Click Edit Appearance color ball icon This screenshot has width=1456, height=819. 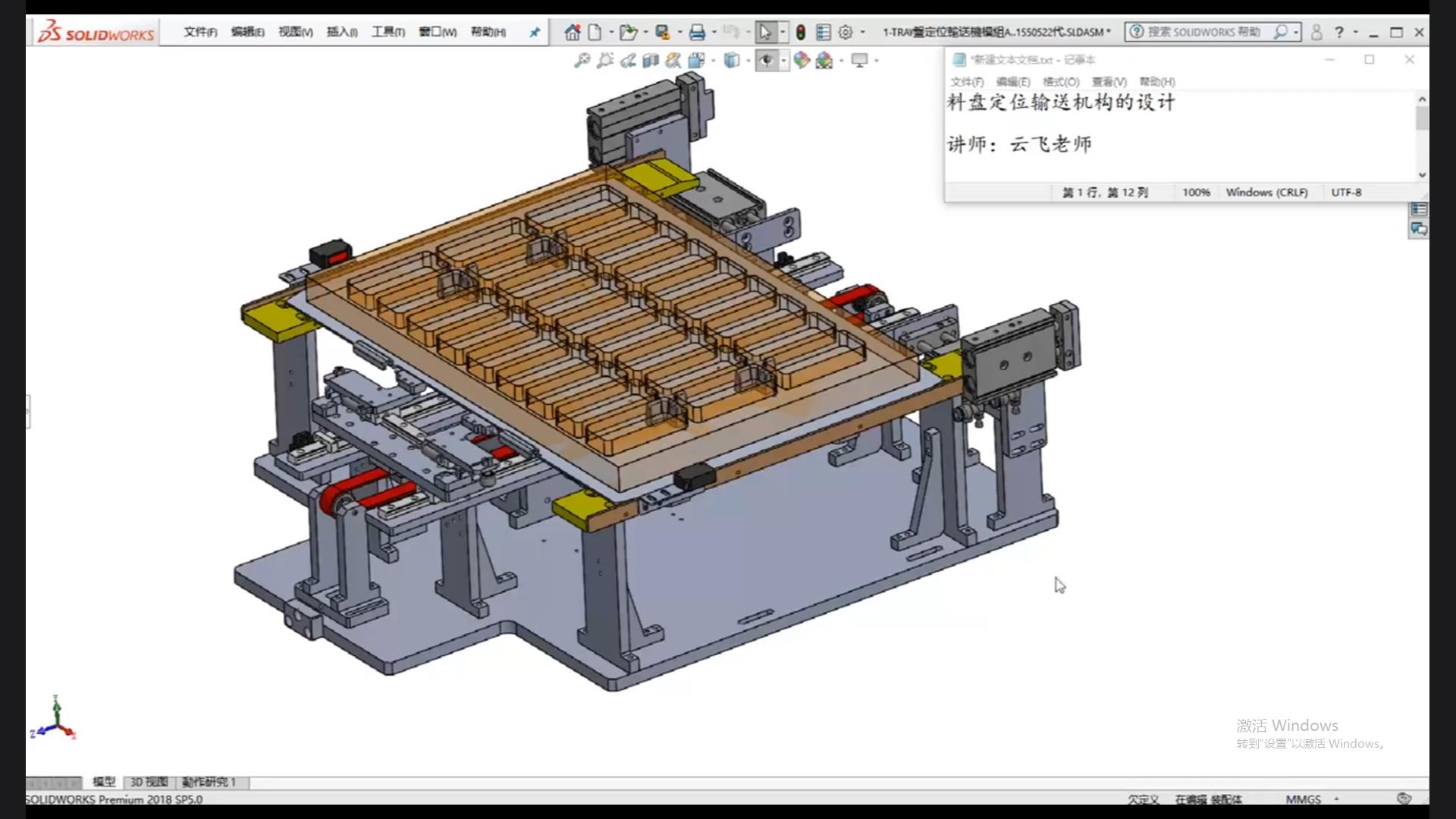[x=802, y=60]
